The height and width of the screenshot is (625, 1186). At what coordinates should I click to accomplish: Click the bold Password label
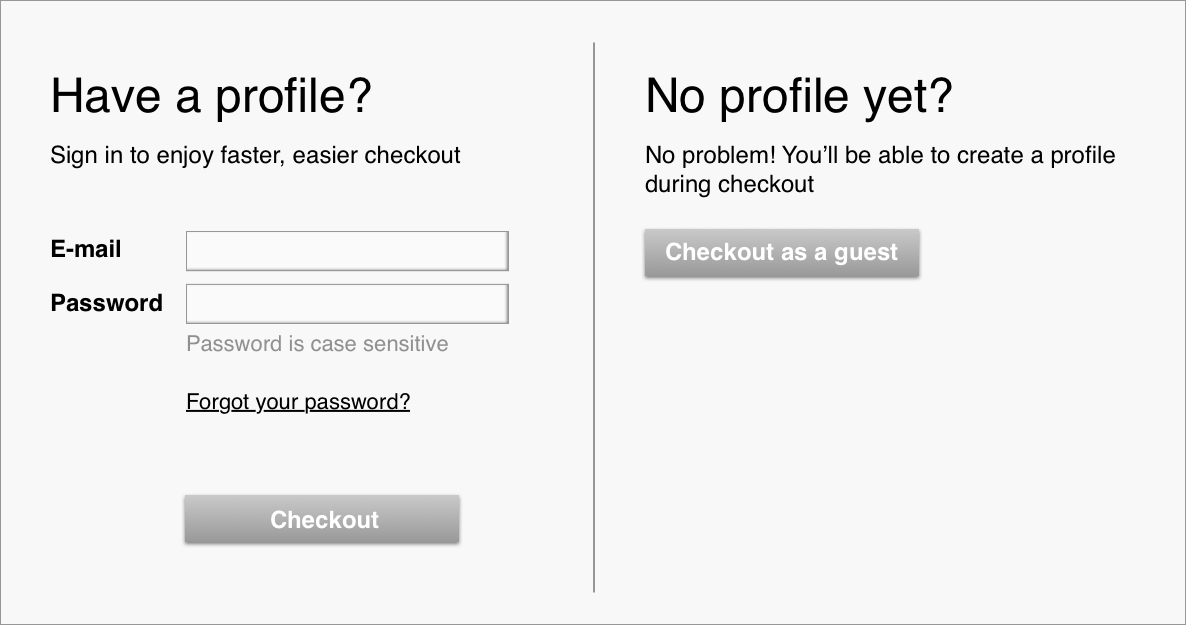coord(106,303)
